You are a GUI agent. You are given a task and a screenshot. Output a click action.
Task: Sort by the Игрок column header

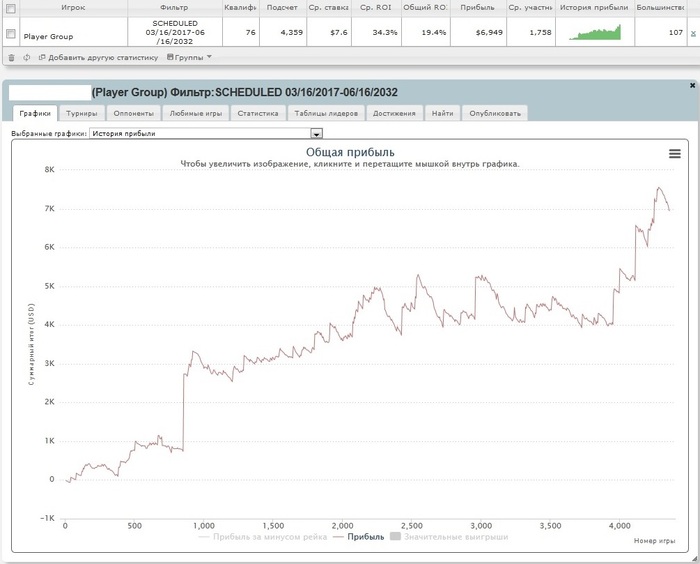coord(74,8)
